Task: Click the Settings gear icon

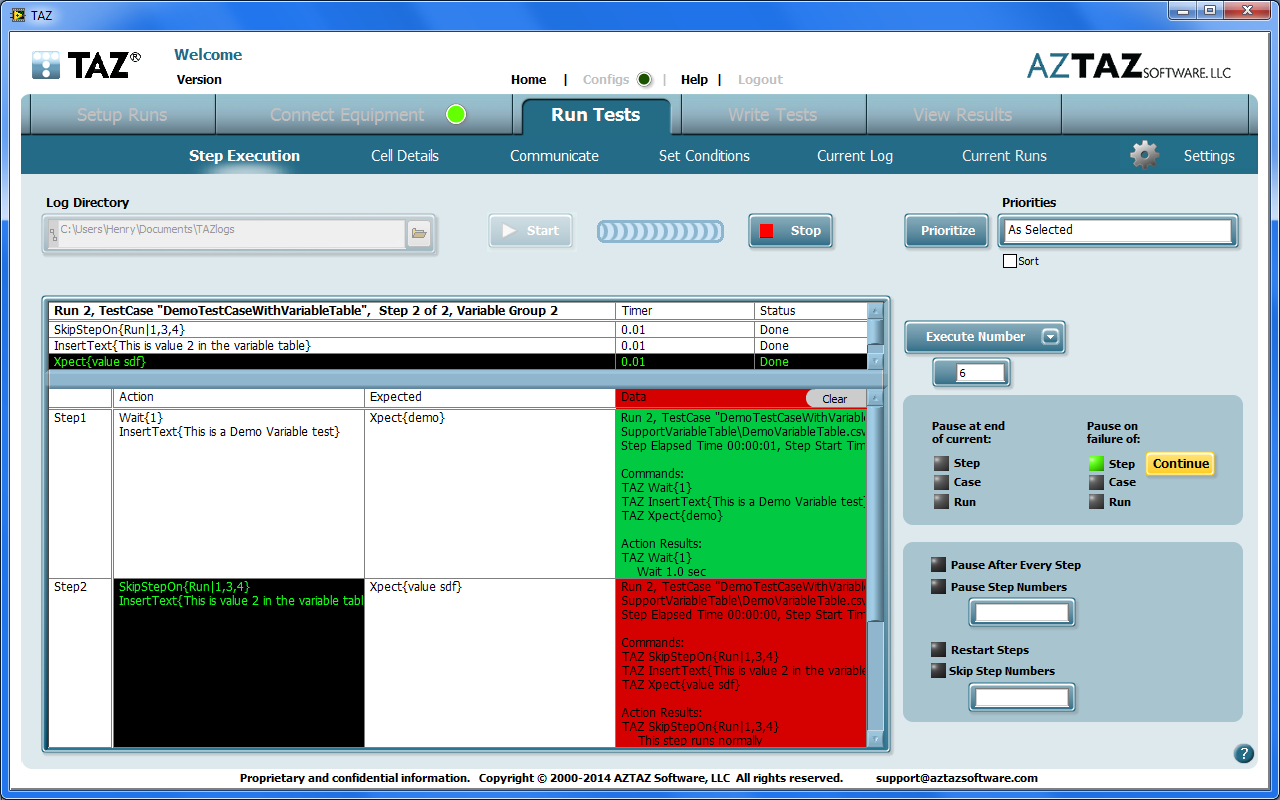Action: tap(1144, 155)
